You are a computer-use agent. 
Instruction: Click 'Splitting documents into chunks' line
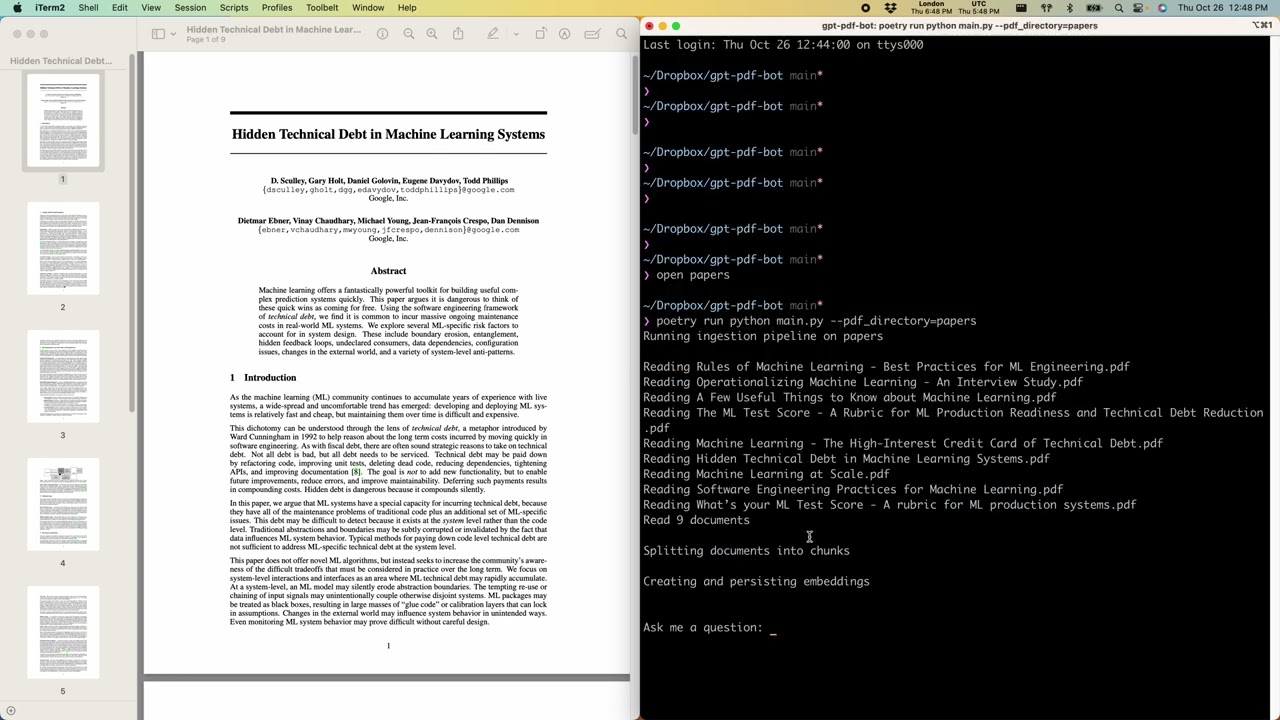click(x=746, y=550)
